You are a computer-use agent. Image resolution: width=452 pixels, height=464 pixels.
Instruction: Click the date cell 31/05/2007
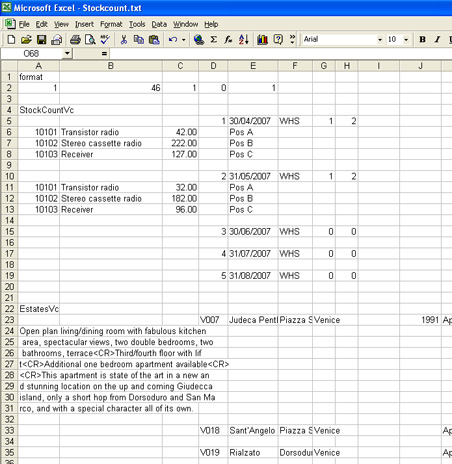click(x=253, y=176)
